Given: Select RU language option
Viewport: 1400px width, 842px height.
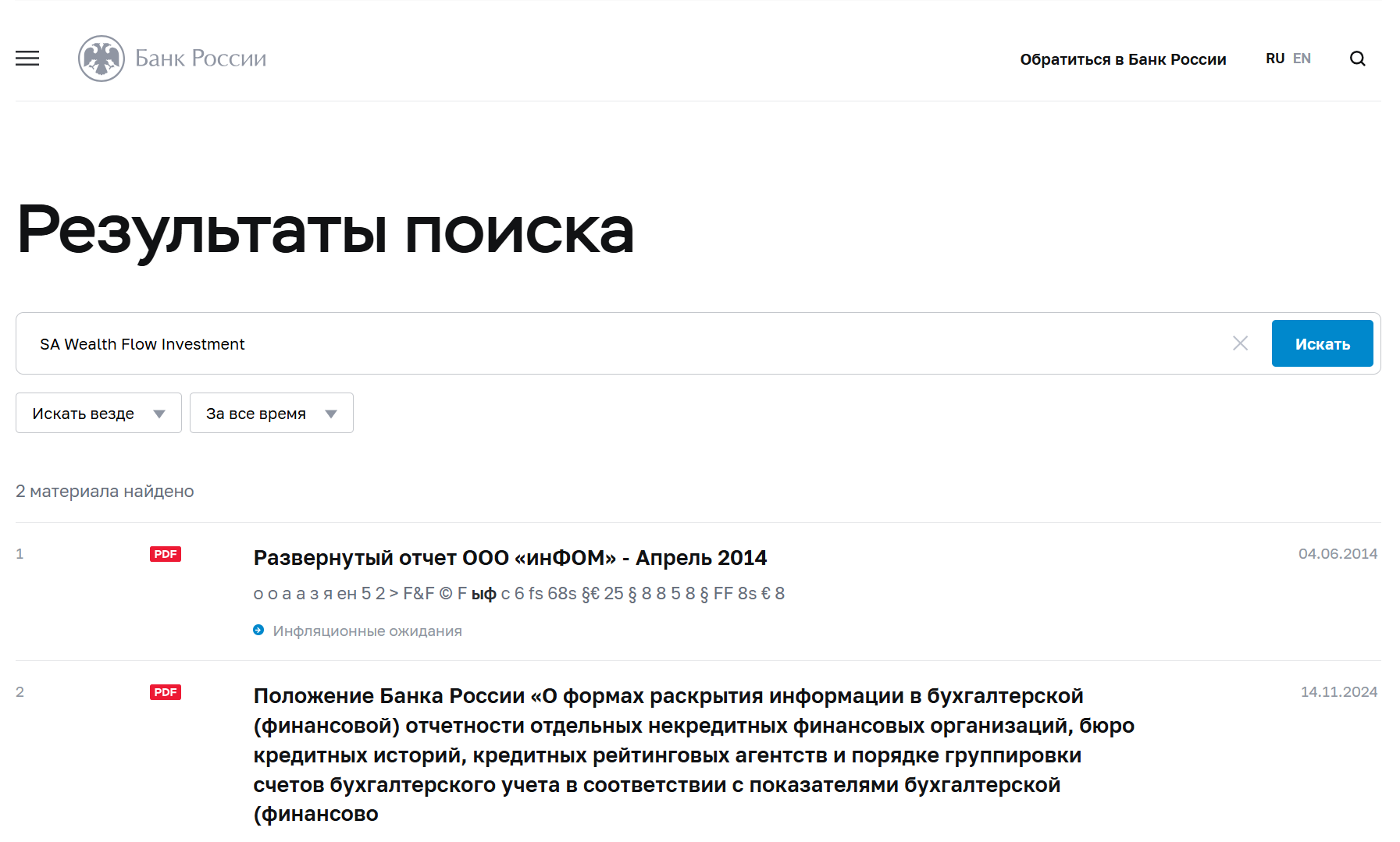Looking at the screenshot, I should coord(1275,59).
